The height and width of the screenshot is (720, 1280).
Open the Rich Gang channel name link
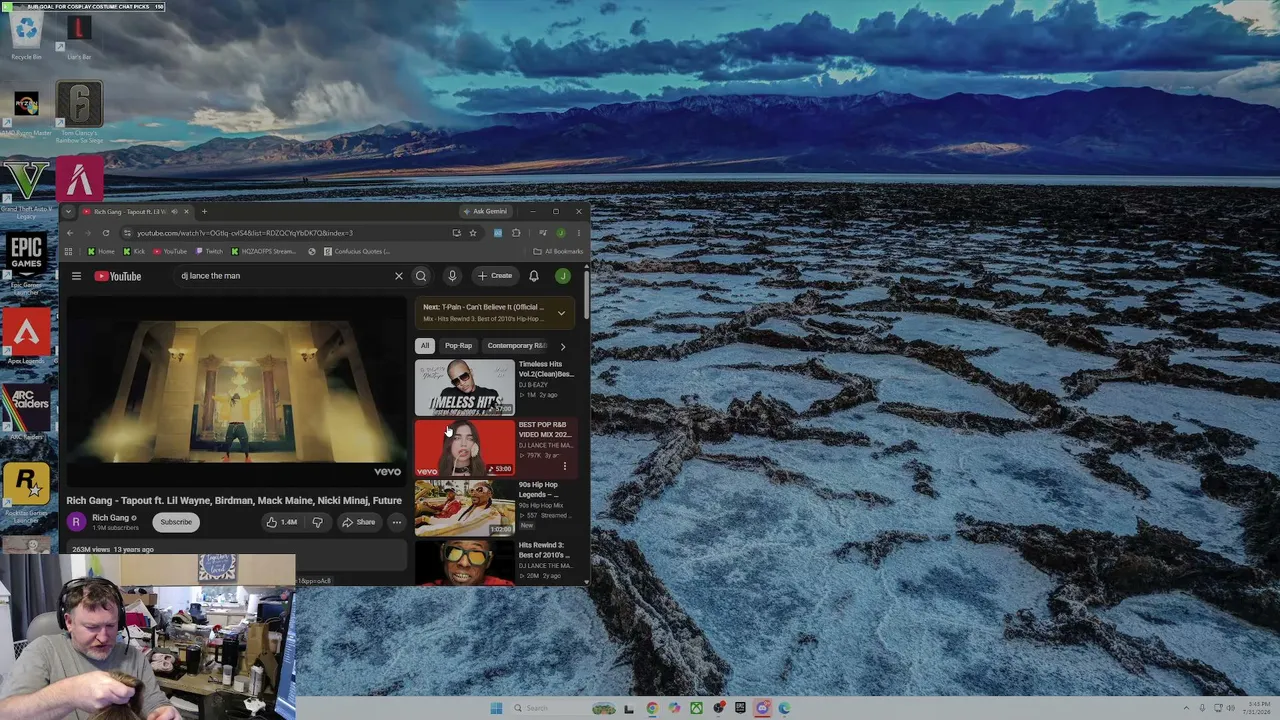[x=110, y=518]
